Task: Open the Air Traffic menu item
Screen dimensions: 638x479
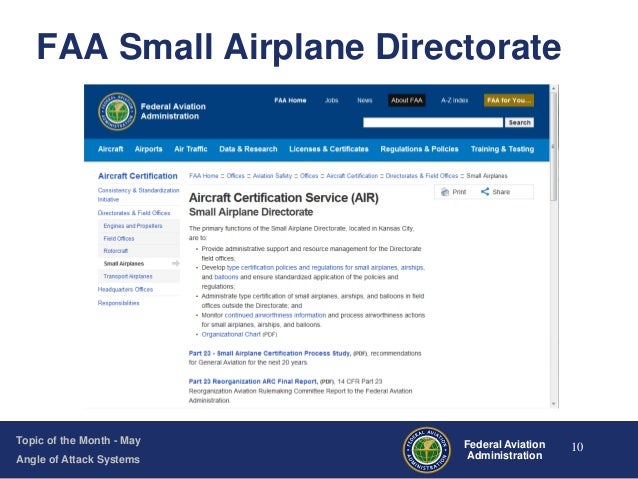Action: [191, 149]
